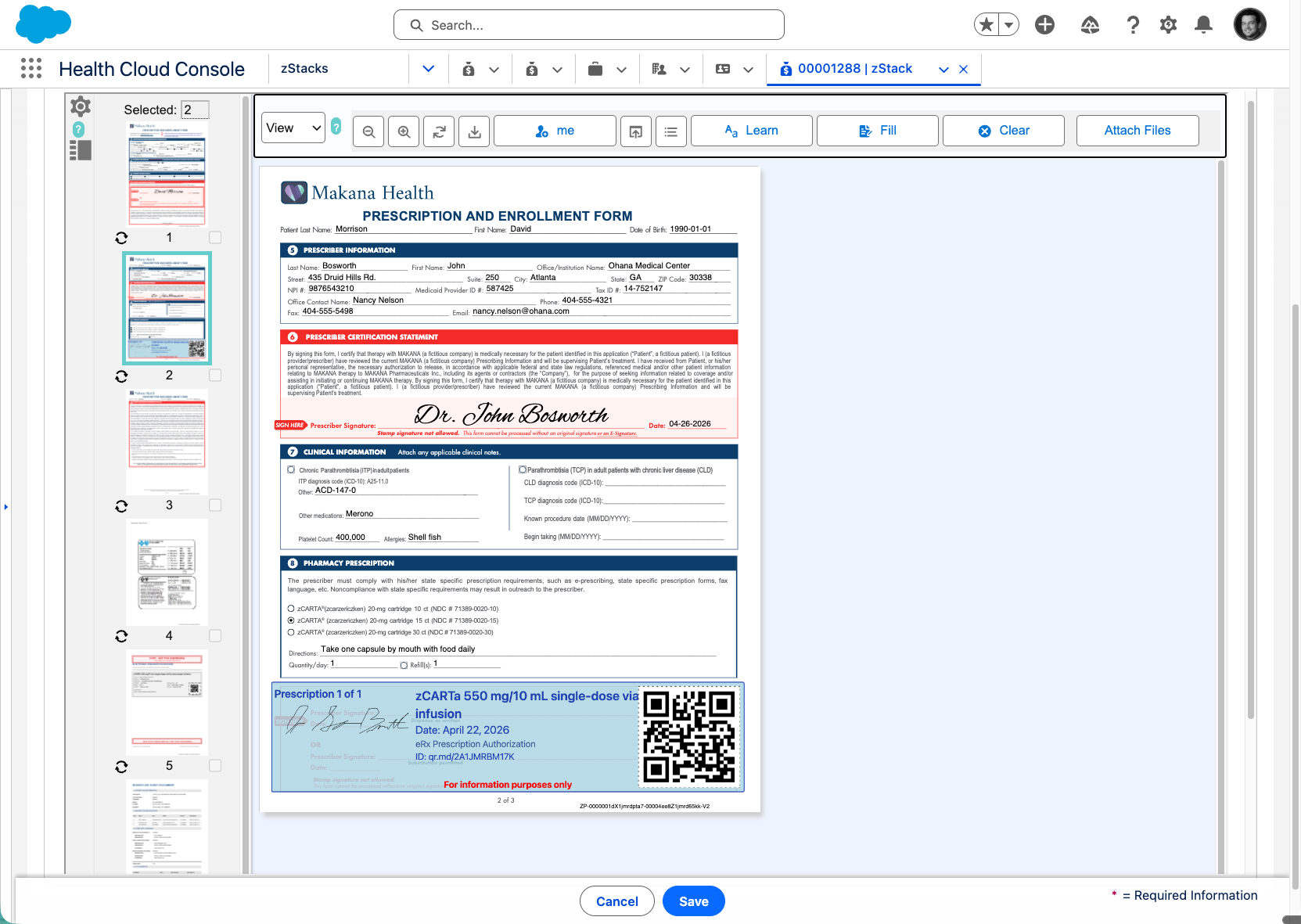Expand the building-person tab dropdown
This screenshot has width=1301, height=924.
685,70
